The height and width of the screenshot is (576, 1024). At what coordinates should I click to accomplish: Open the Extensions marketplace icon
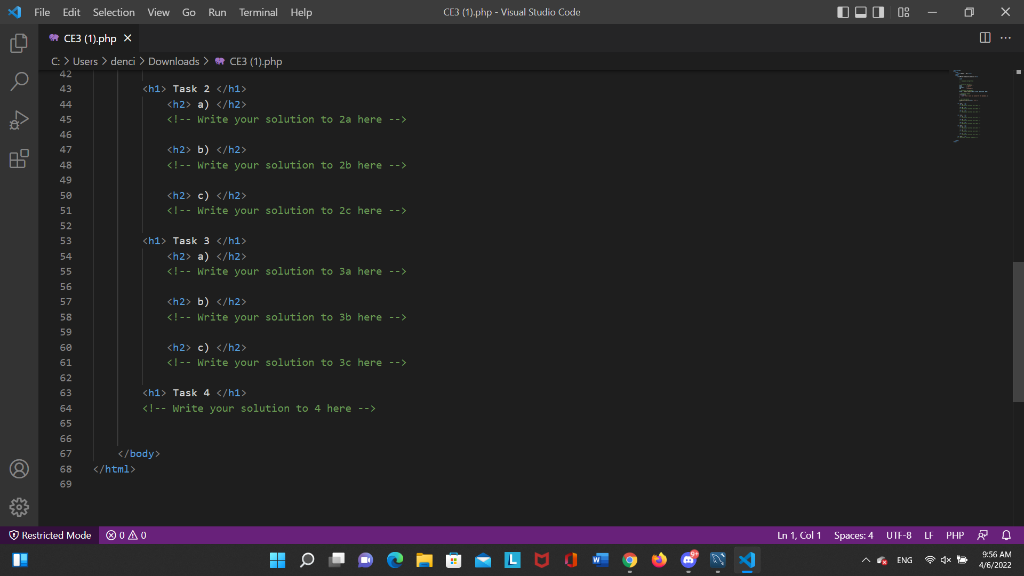[18, 158]
